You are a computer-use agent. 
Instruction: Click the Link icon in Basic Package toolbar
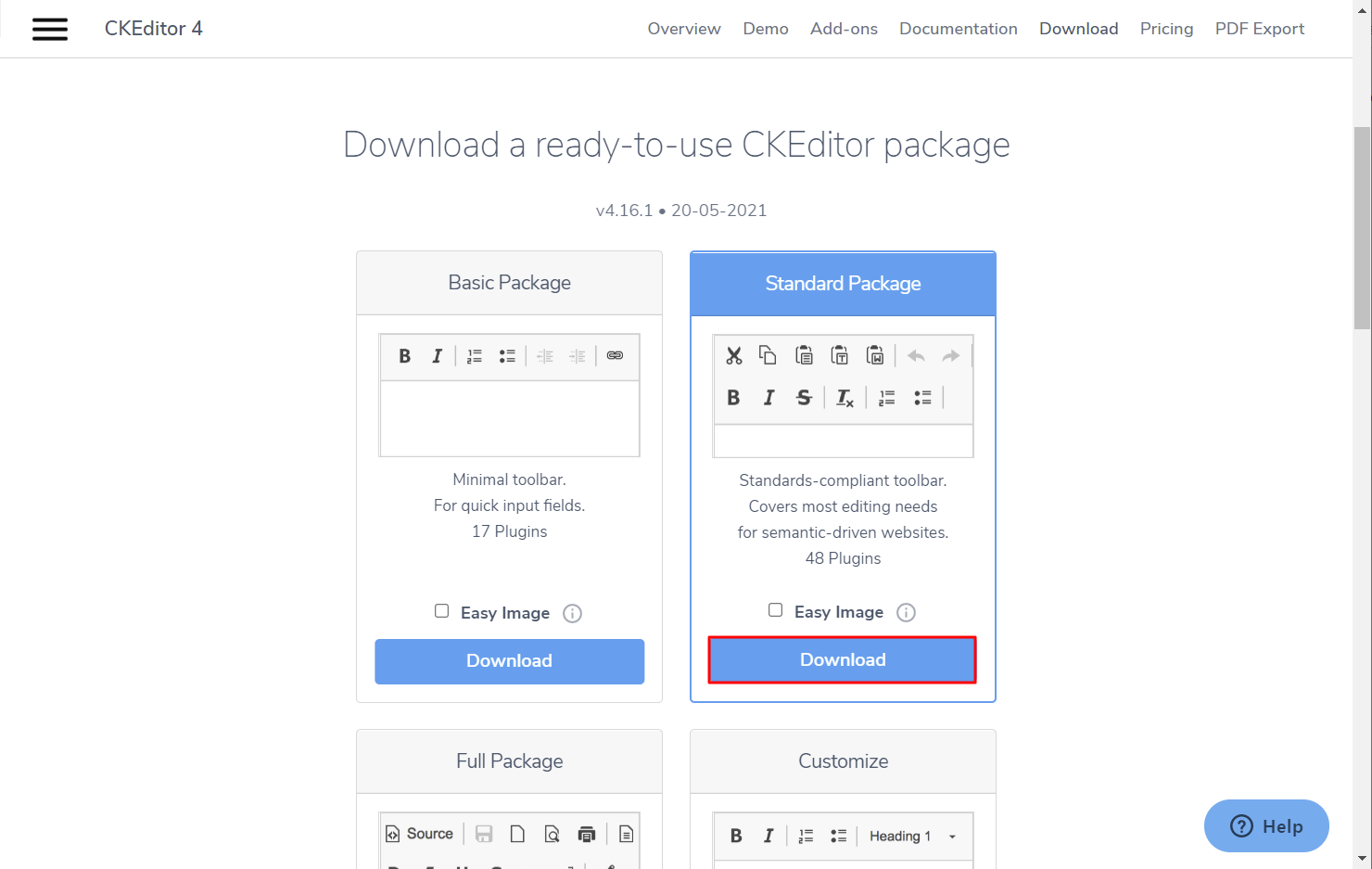tap(615, 355)
